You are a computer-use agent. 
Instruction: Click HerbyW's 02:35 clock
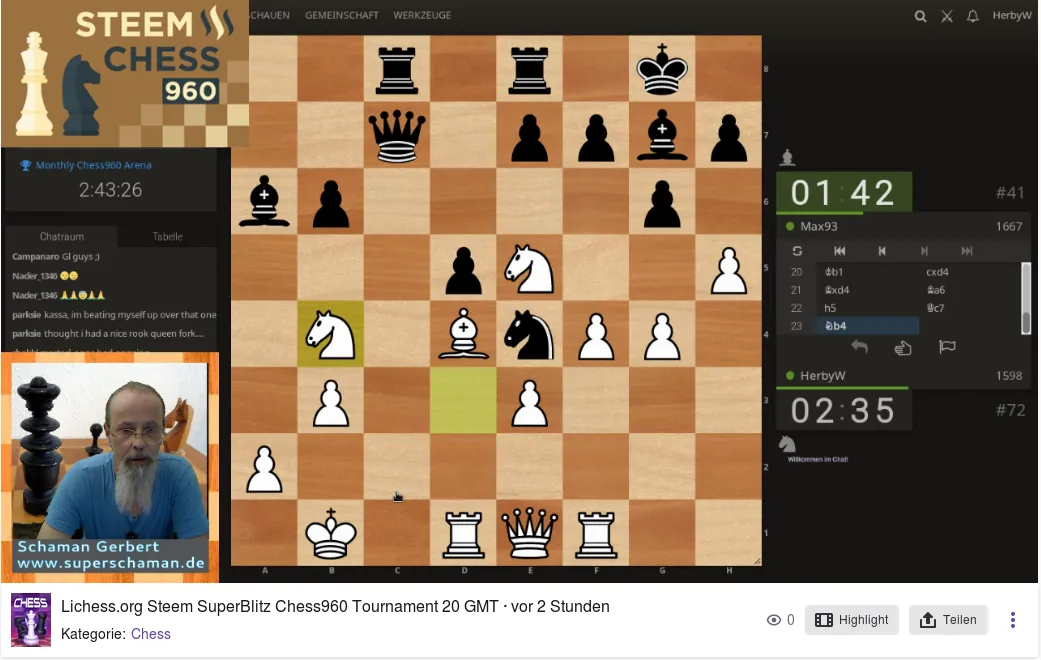point(844,410)
